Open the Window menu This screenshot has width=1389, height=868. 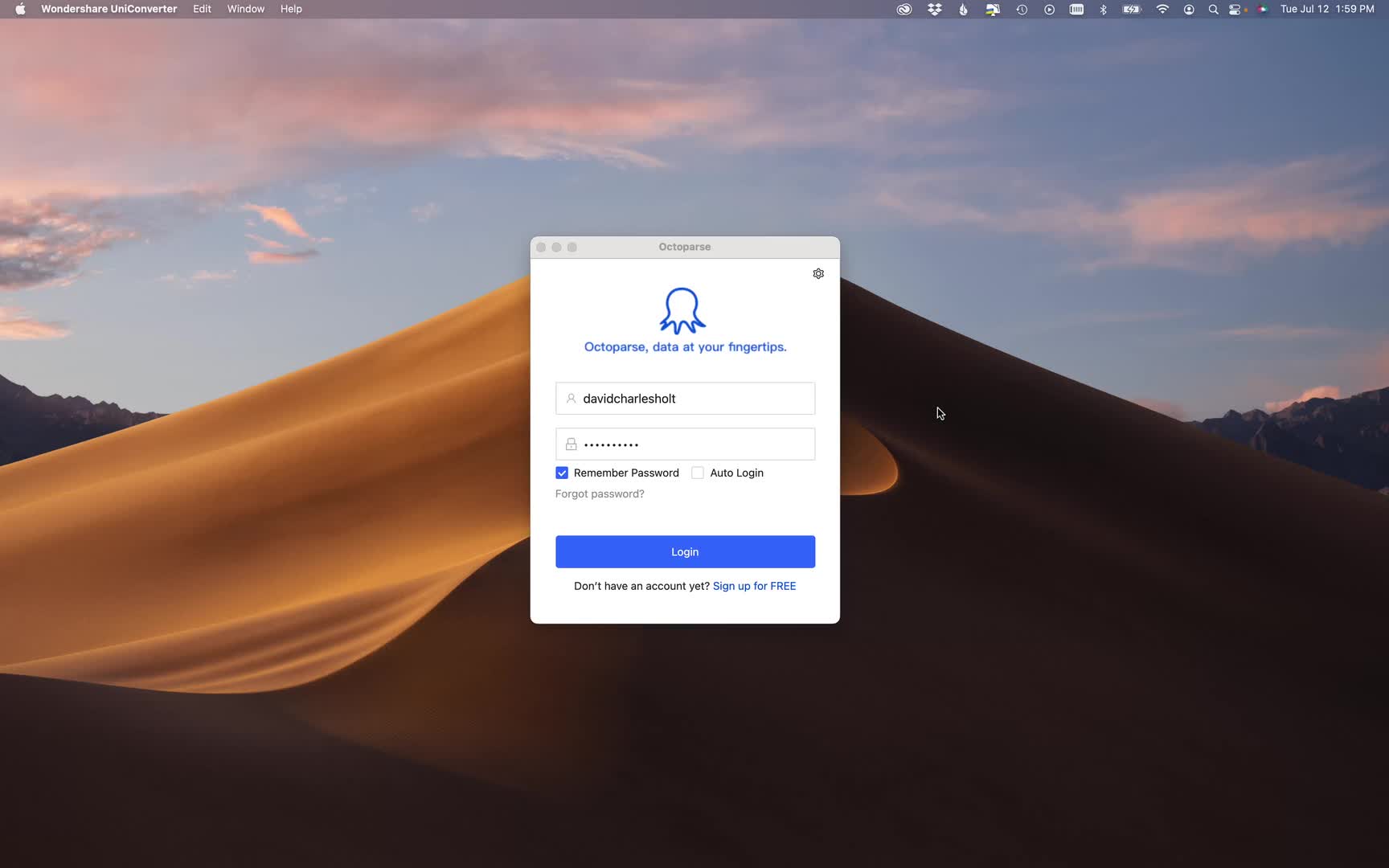click(x=246, y=9)
